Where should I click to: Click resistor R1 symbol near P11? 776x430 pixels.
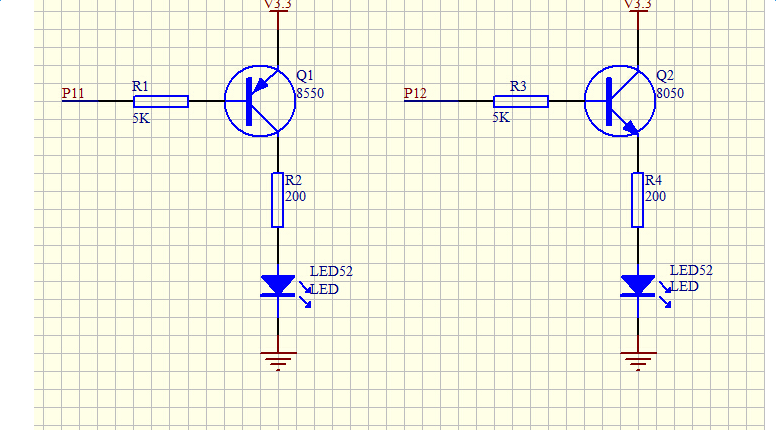click(161, 101)
